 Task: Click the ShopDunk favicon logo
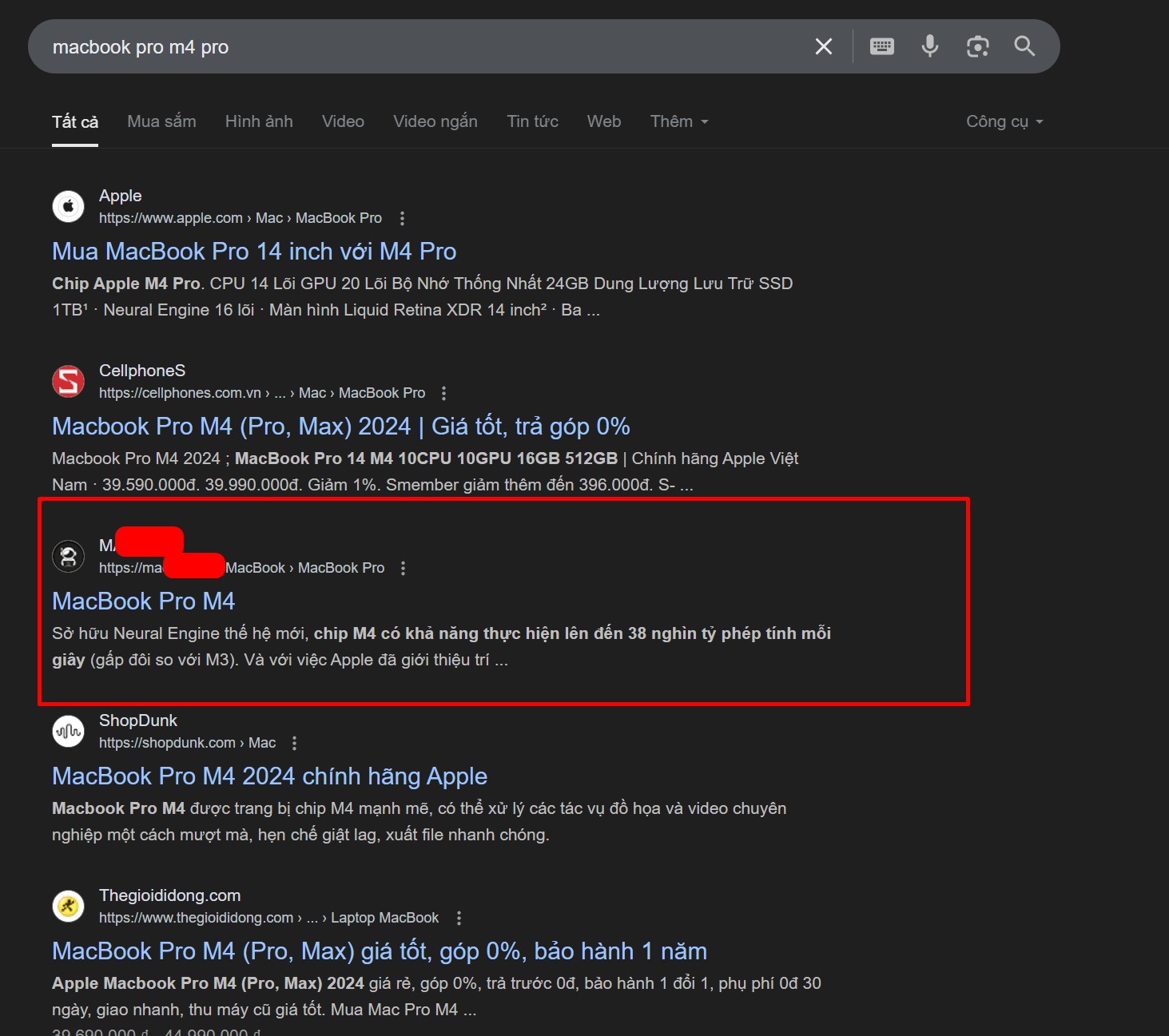(69, 731)
